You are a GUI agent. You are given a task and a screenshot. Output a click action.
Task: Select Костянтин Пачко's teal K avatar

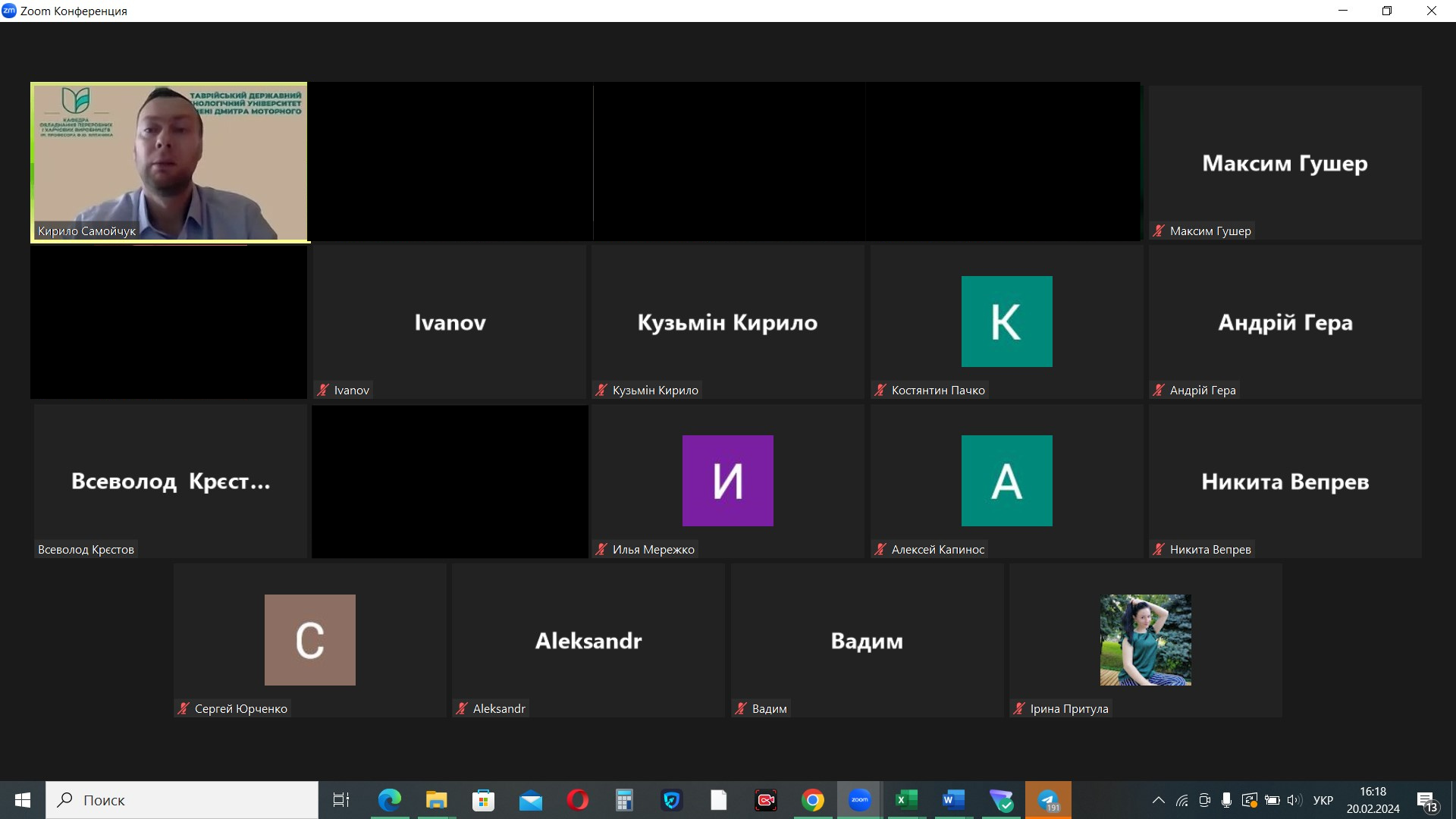(1006, 322)
